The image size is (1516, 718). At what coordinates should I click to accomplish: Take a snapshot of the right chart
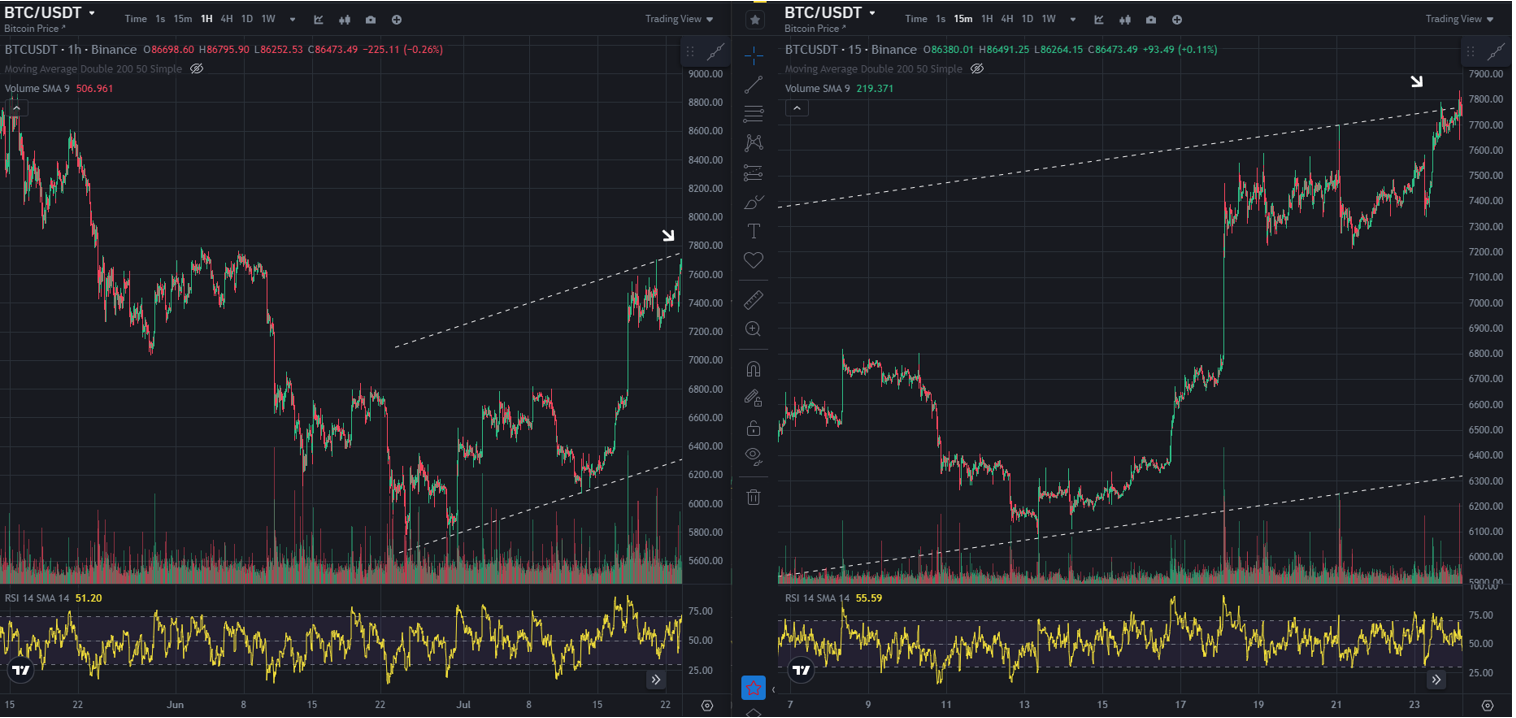point(1151,19)
